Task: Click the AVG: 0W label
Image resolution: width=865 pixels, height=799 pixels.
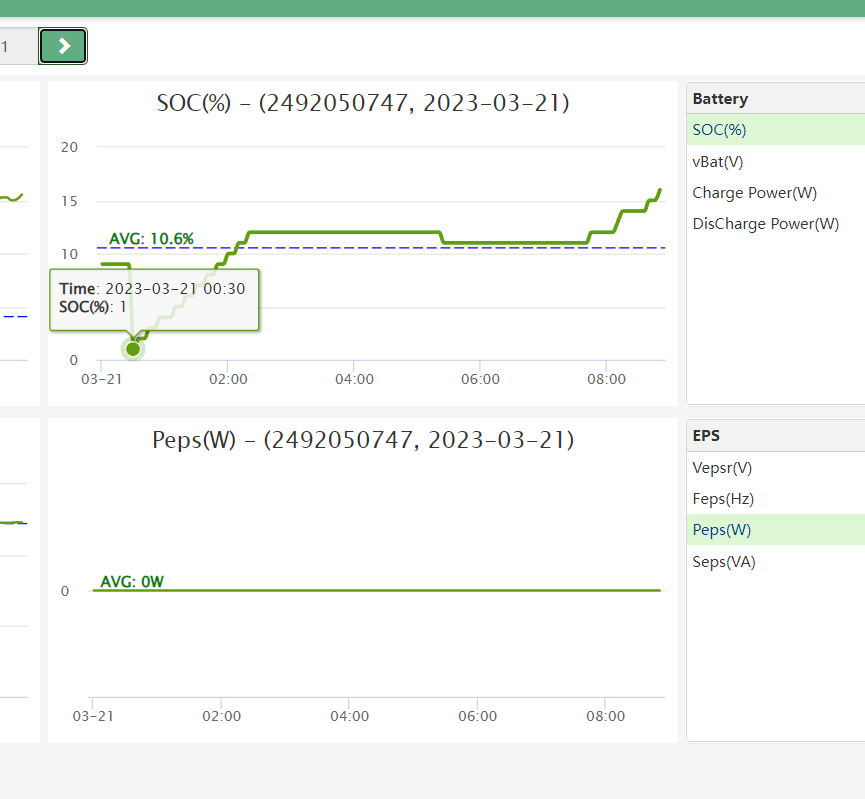Action: click(x=132, y=582)
